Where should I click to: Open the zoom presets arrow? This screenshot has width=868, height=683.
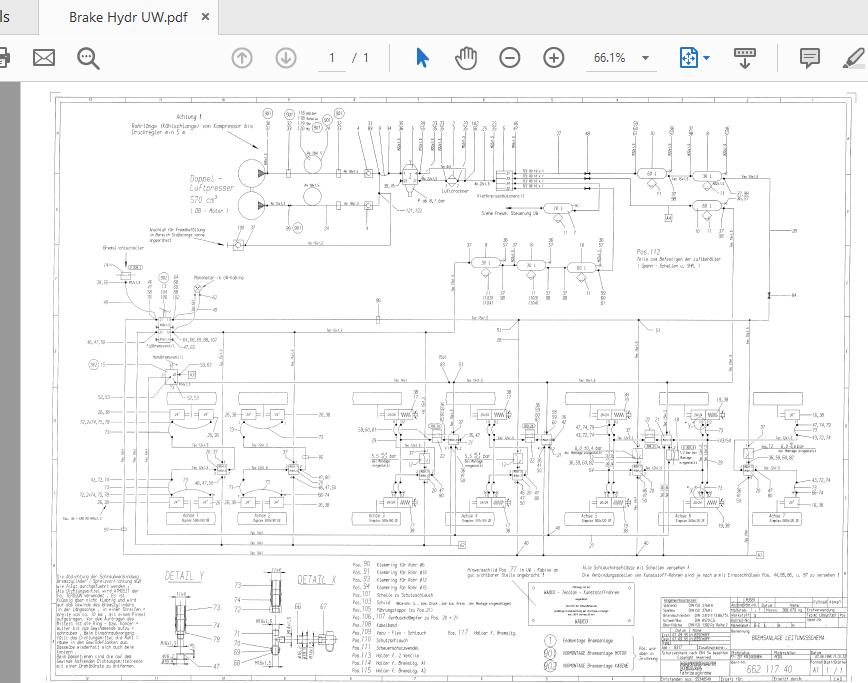click(x=646, y=57)
